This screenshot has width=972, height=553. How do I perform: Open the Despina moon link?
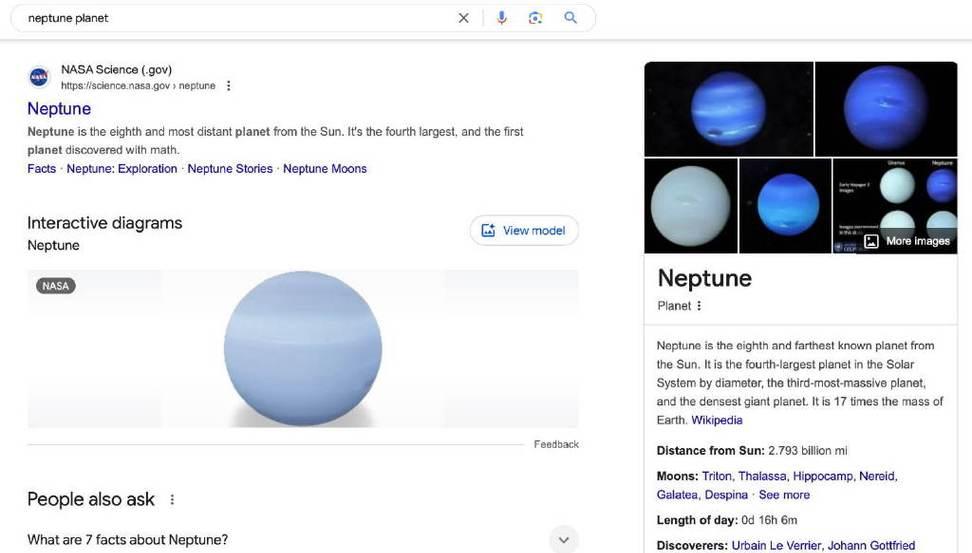(x=726, y=495)
